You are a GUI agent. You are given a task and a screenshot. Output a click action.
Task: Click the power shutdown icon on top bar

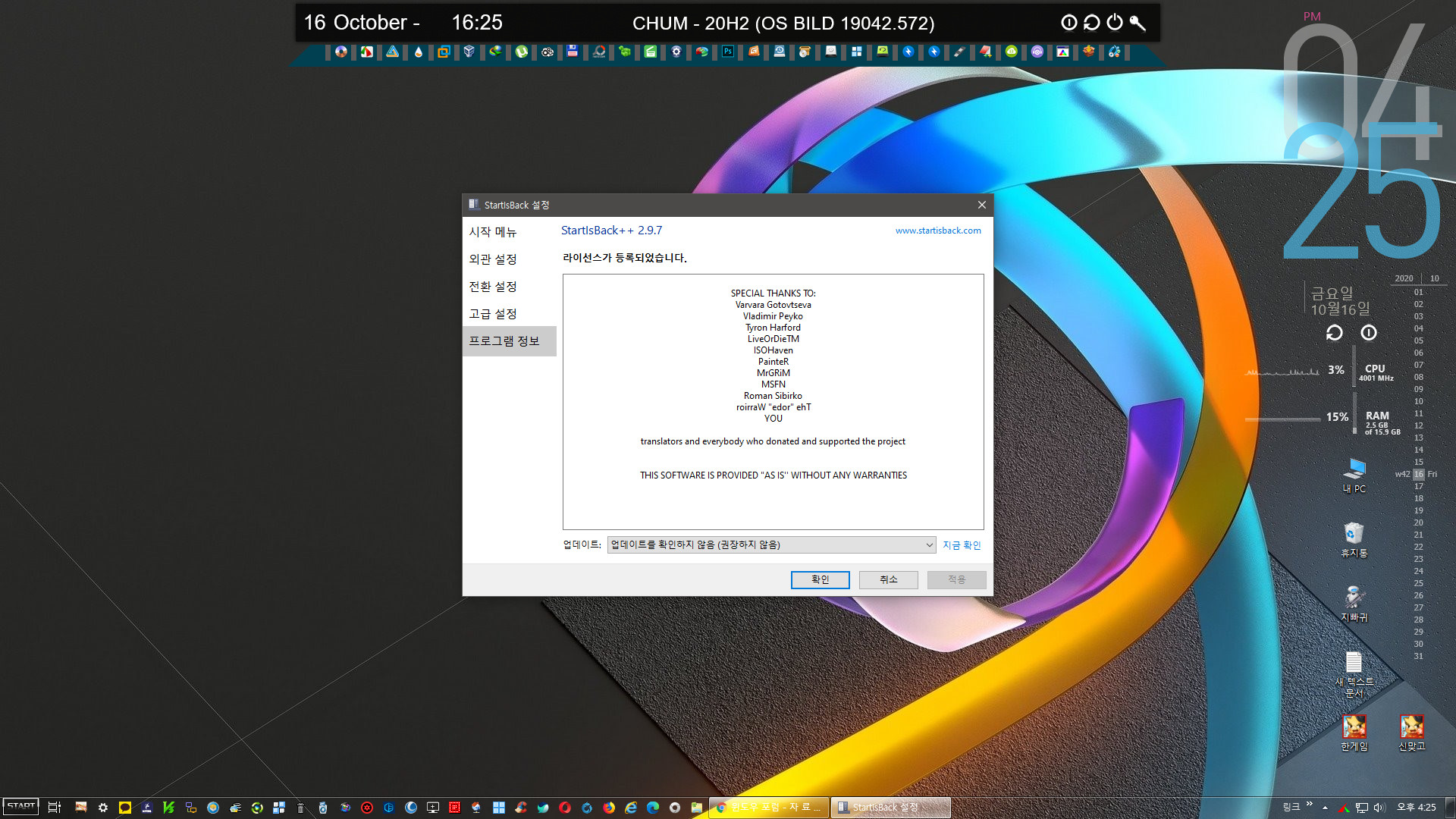tap(1114, 23)
